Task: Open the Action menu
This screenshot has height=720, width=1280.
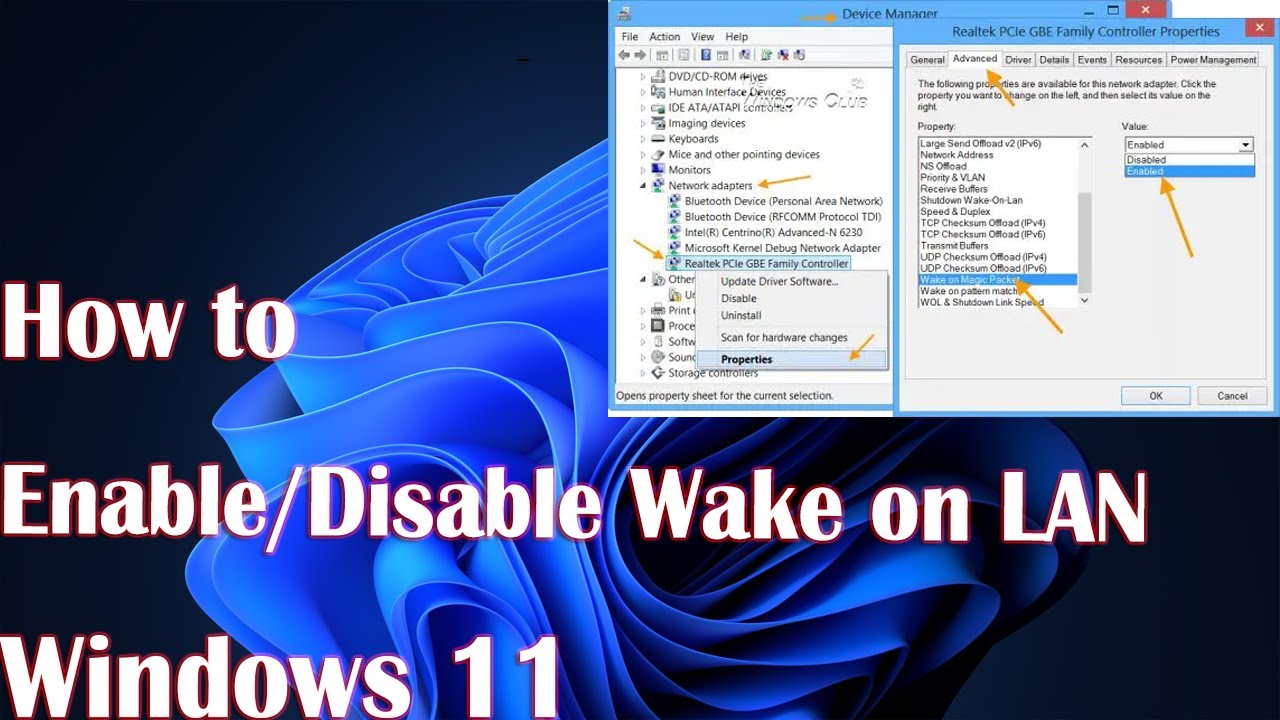Action: click(x=664, y=37)
